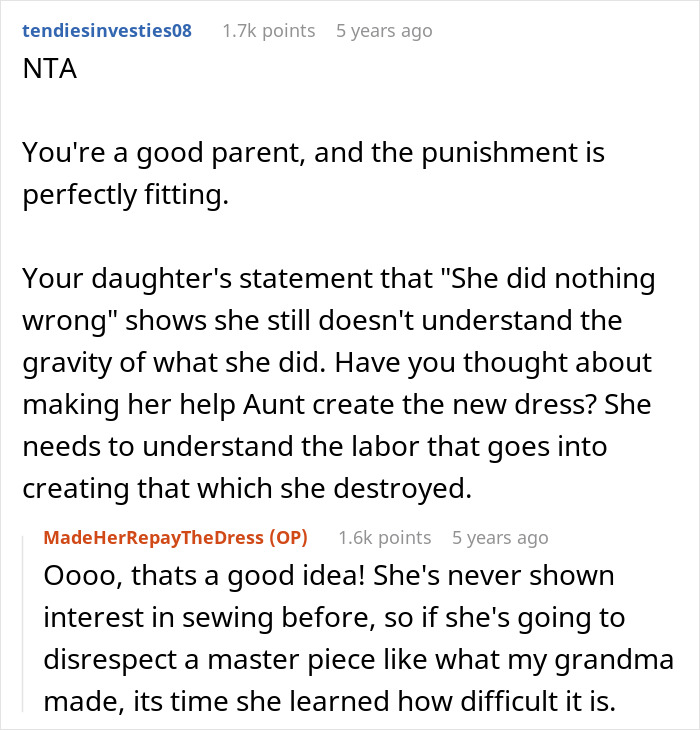Click the reply's '5 years ago' timestamp
This screenshot has height=730, width=700.
500,537
